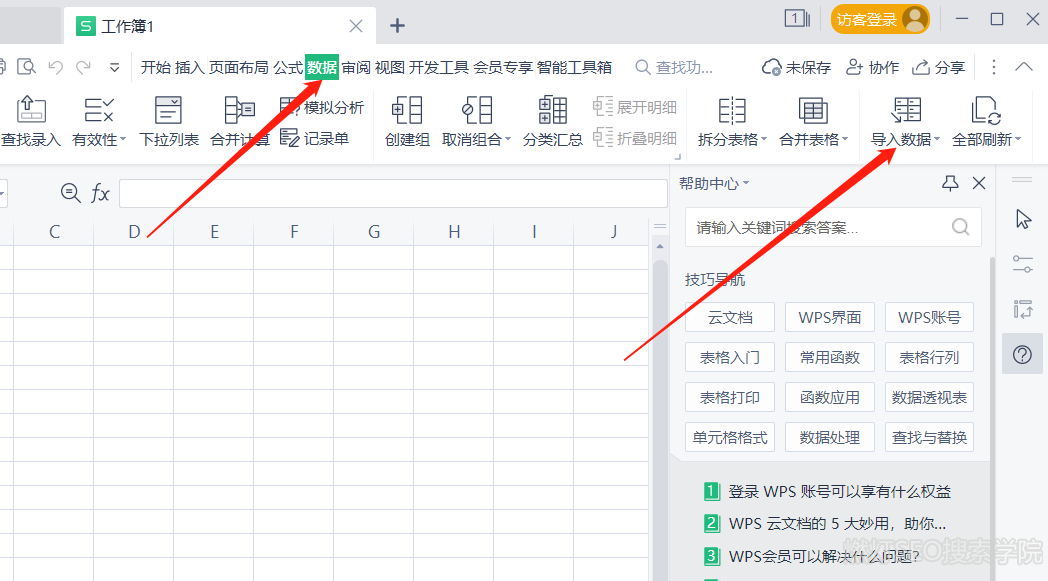
Task: Click the zoom magnifier beside fx
Action: pyautogui.click(x=70, y=193)
